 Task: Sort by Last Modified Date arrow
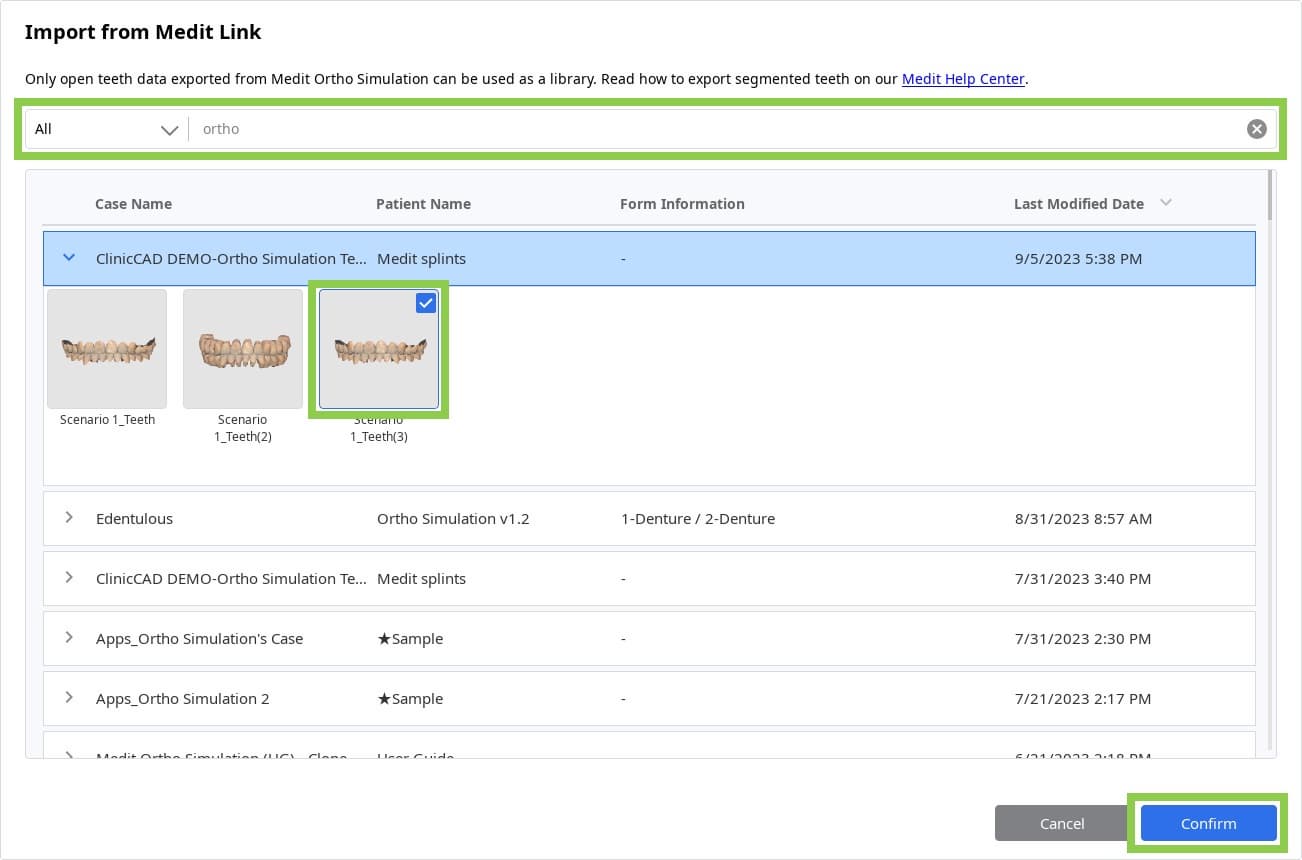[x=1165, y=203]
